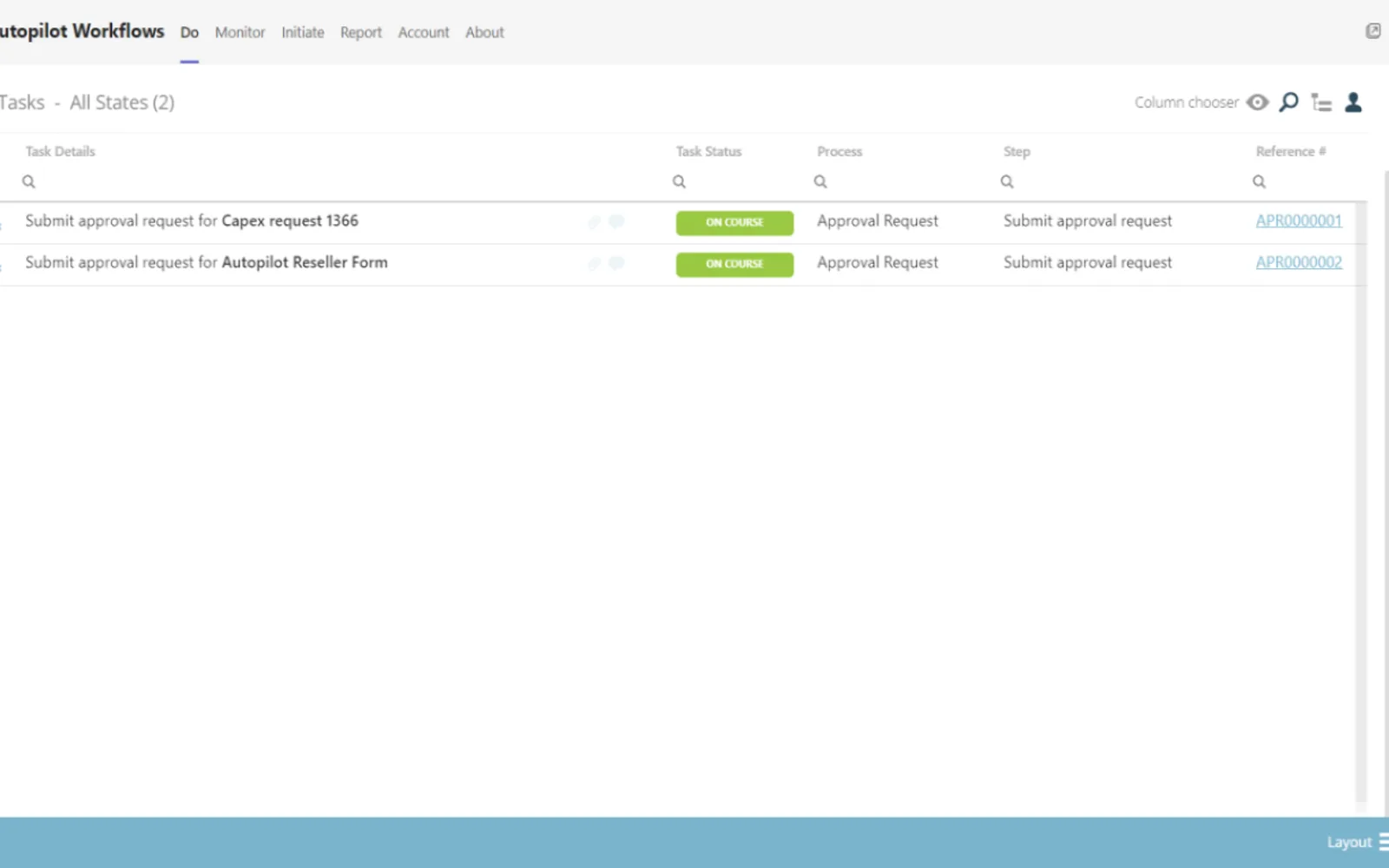
Task: Click the Task Status filter search icon
Action: click(679, 181)
